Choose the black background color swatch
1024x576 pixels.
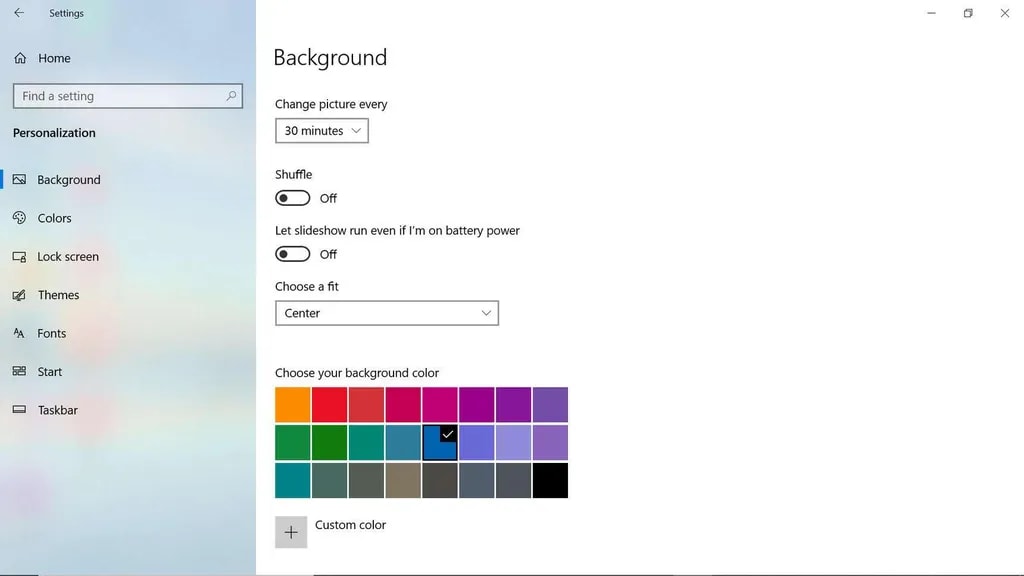[x=550, y=480]
